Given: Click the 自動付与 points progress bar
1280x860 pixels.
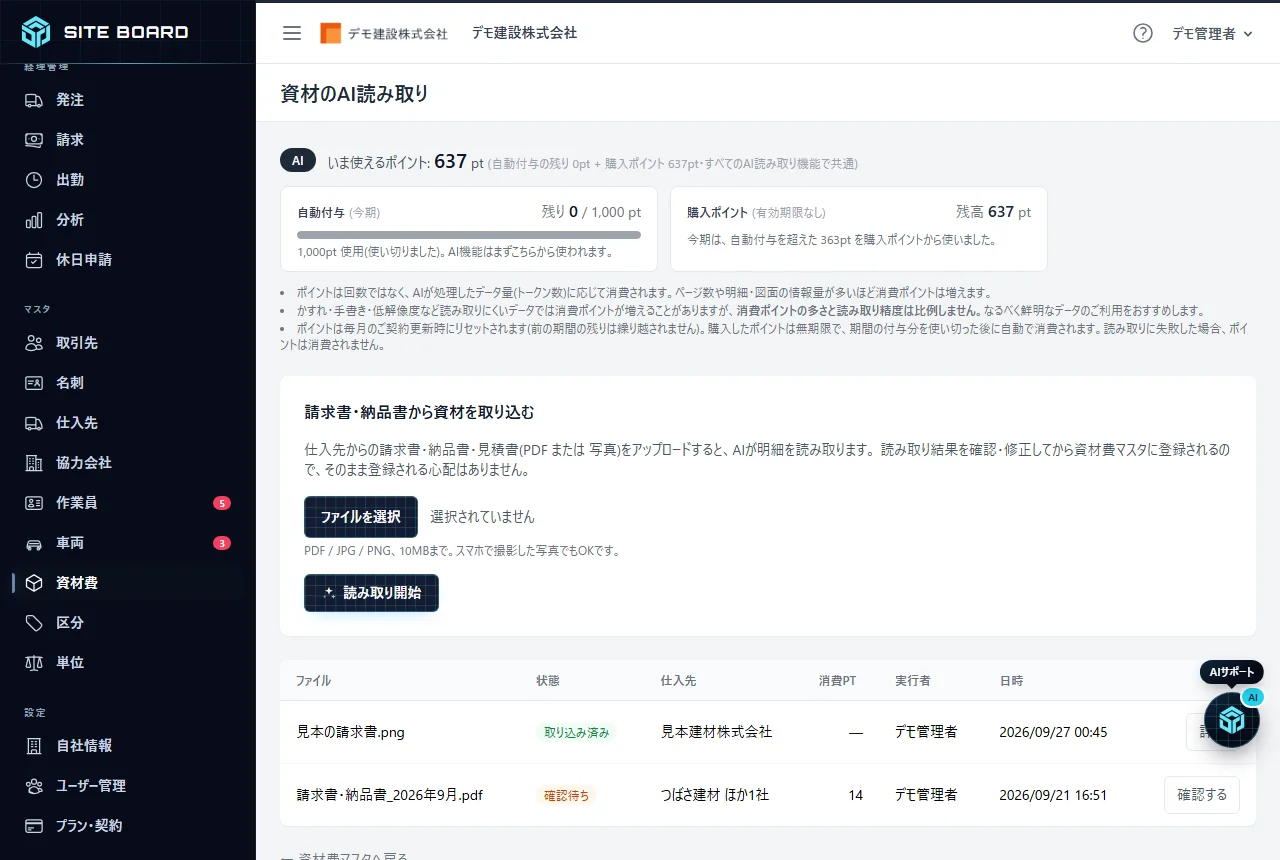Looking at the screenshot, I should point(470,235).
